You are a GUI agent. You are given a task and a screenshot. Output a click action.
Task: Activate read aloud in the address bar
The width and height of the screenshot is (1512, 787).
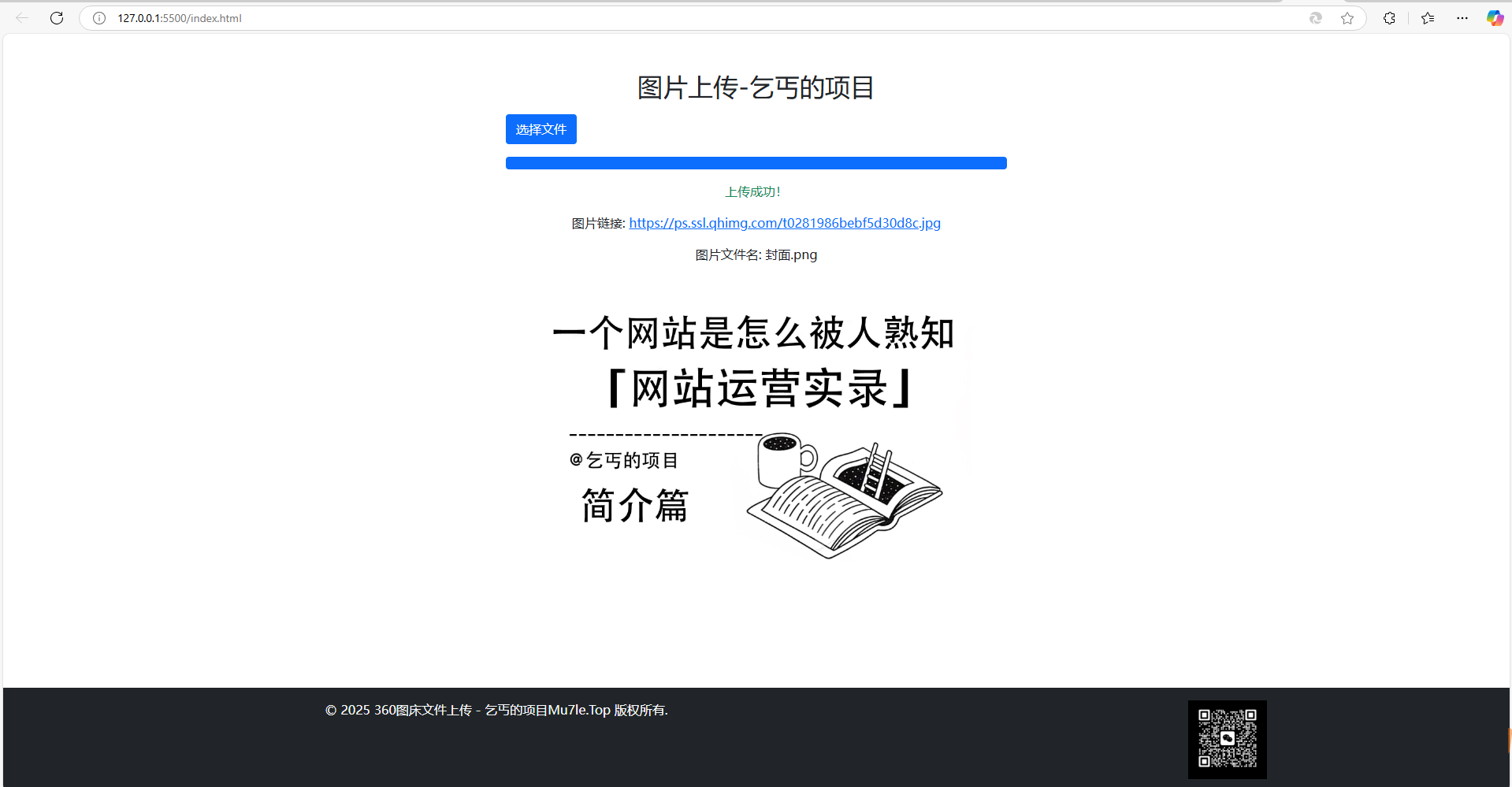[x=1315, y=17]
